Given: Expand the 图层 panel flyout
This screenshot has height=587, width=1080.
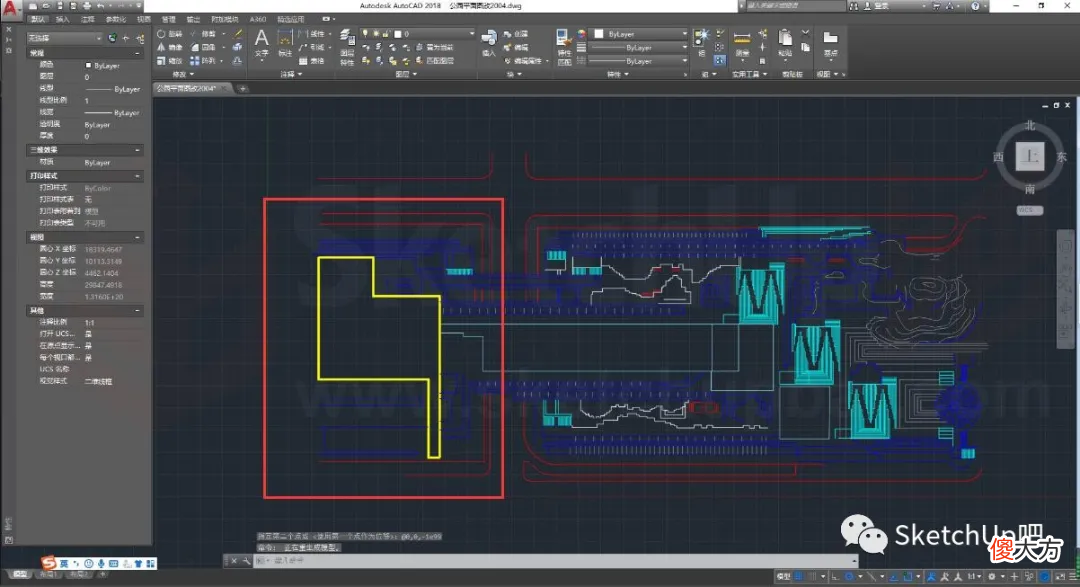Looking at the screenshot, I should pos(406,74).
